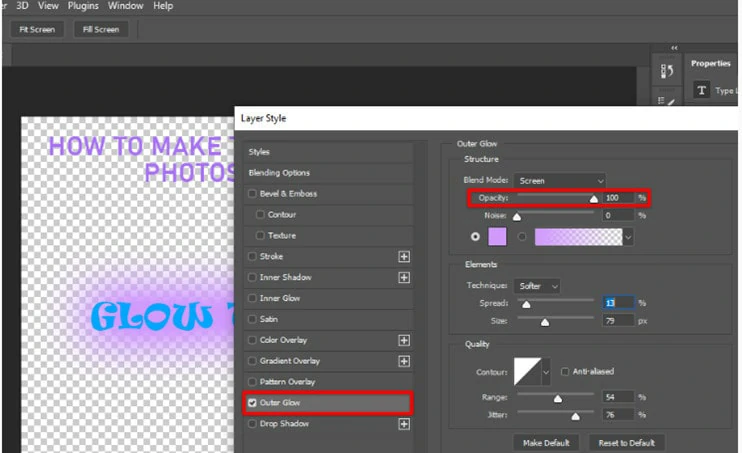The width and height of the screenshot is (742, 453).
Task: Add another Stroke effect with plus icon
Action: 404,257
